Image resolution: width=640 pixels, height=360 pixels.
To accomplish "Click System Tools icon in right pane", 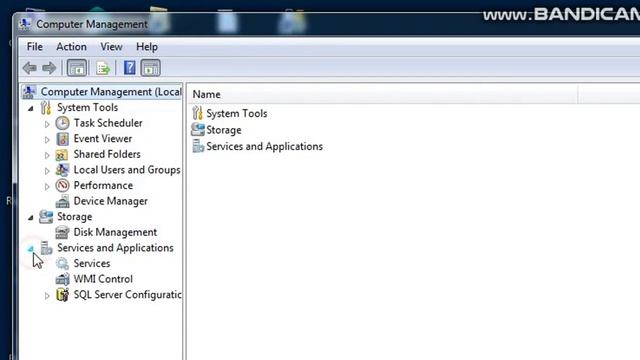I will click(198, 113).
